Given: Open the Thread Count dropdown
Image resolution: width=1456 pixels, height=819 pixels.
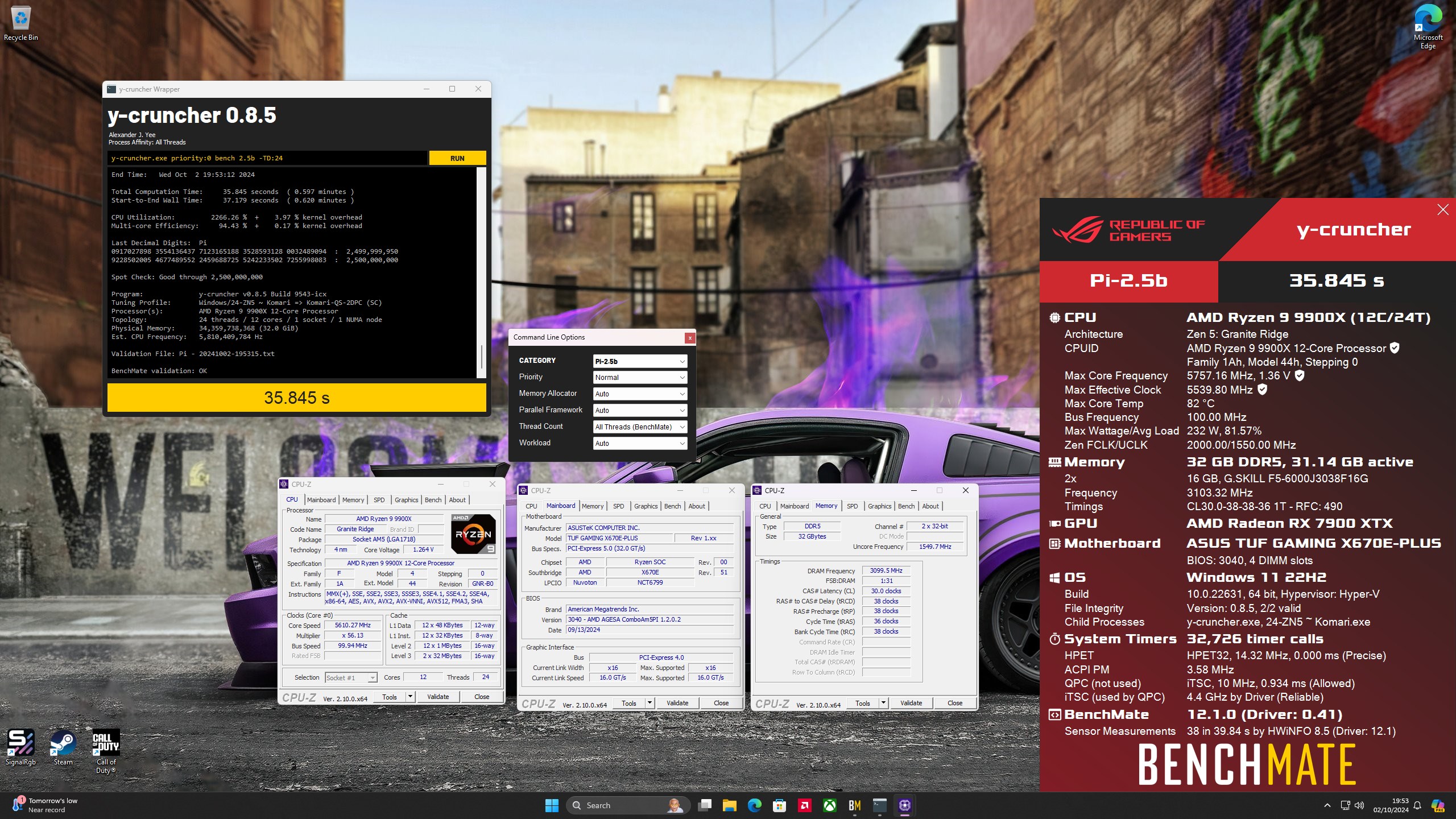Looking at the screenshot, I should click(640, 427).
